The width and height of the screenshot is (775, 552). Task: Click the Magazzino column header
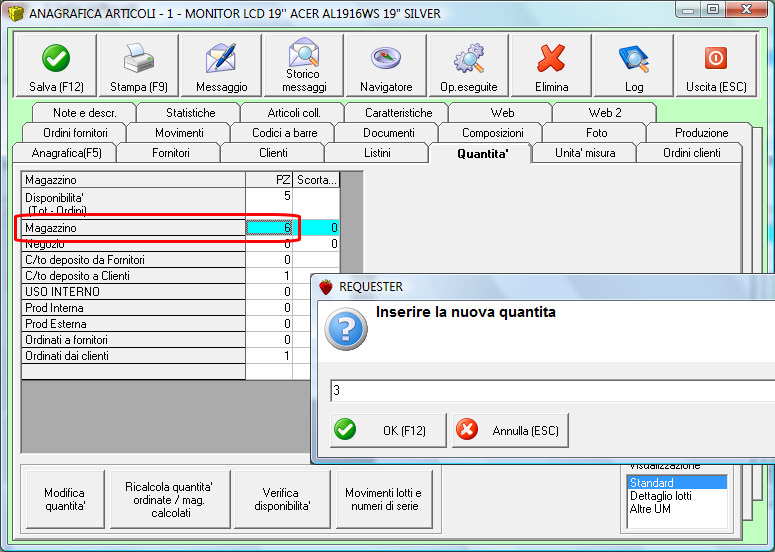click(133, 180)
